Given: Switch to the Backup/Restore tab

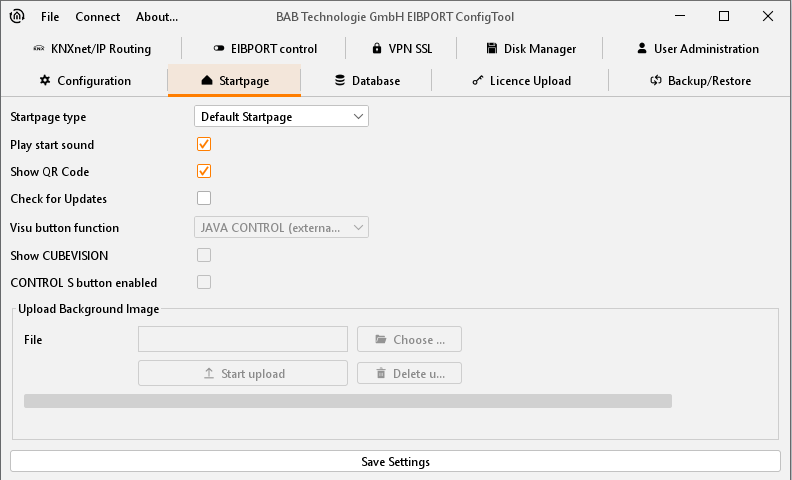Looking at the screenshot, I should 700,80.
